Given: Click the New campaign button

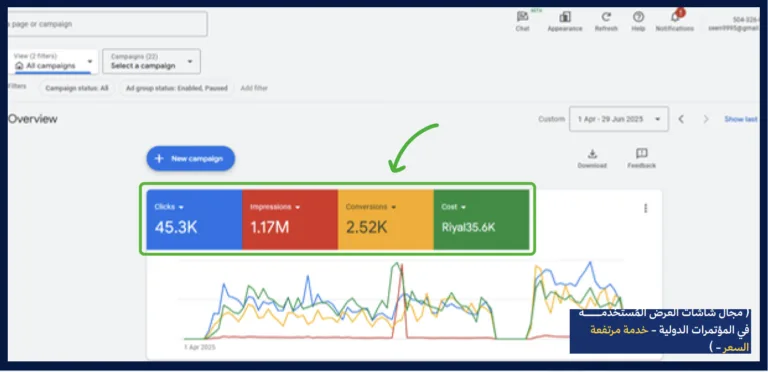Looking at the screenshot, I should point(191,159).
